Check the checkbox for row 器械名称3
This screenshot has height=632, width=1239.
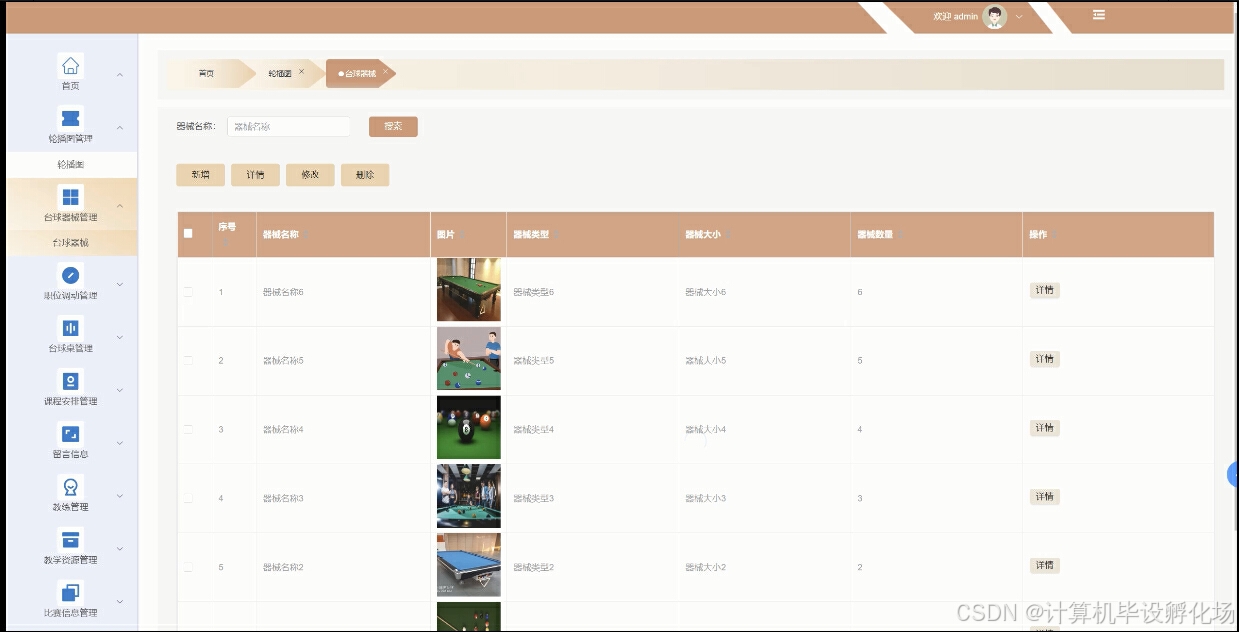pyautogui.click(x=188, y=498)
